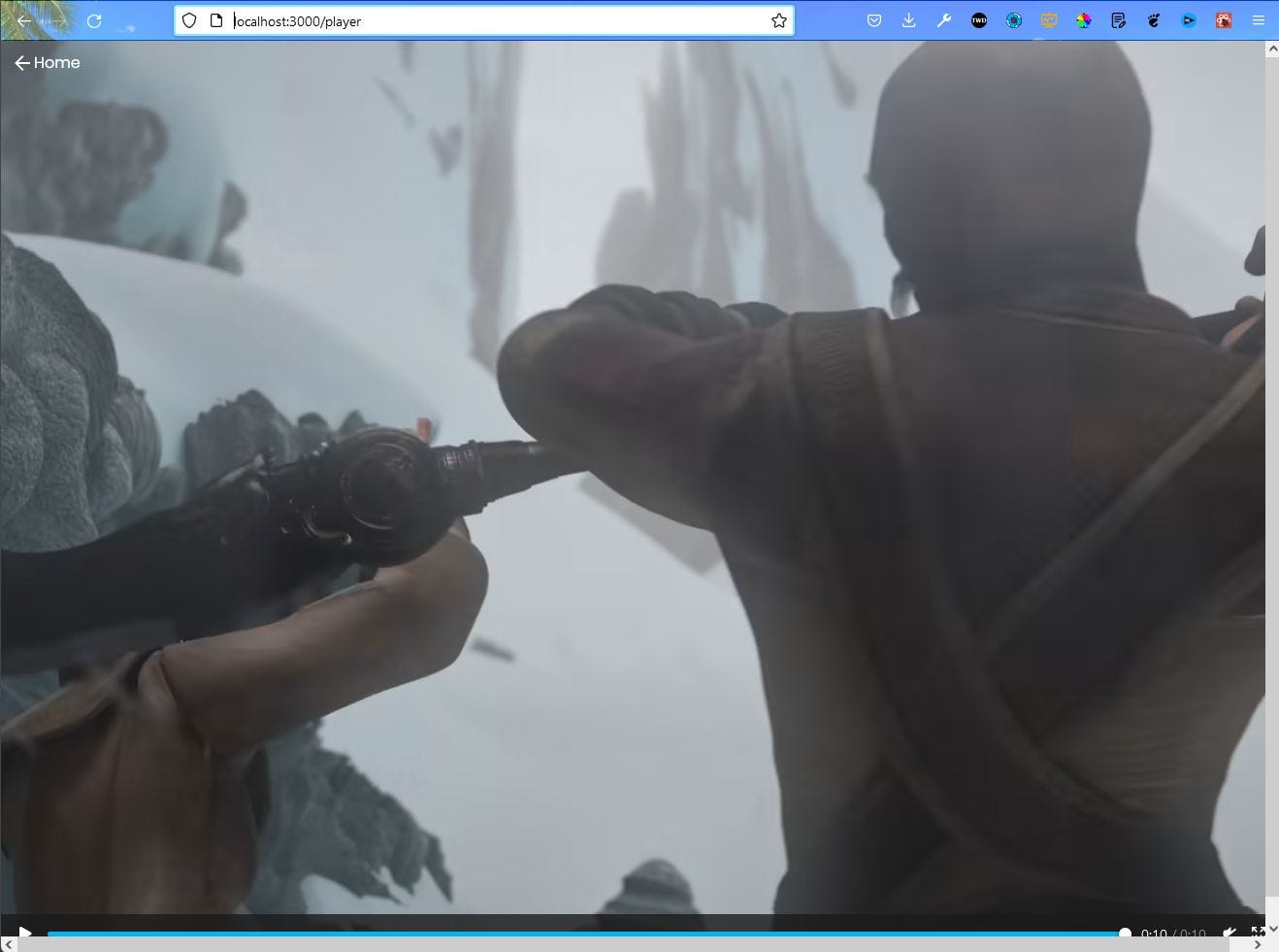Viewport: 1279px width, 952px height.
Task: Open the Pocket save icon
Action: pos(874,20)
